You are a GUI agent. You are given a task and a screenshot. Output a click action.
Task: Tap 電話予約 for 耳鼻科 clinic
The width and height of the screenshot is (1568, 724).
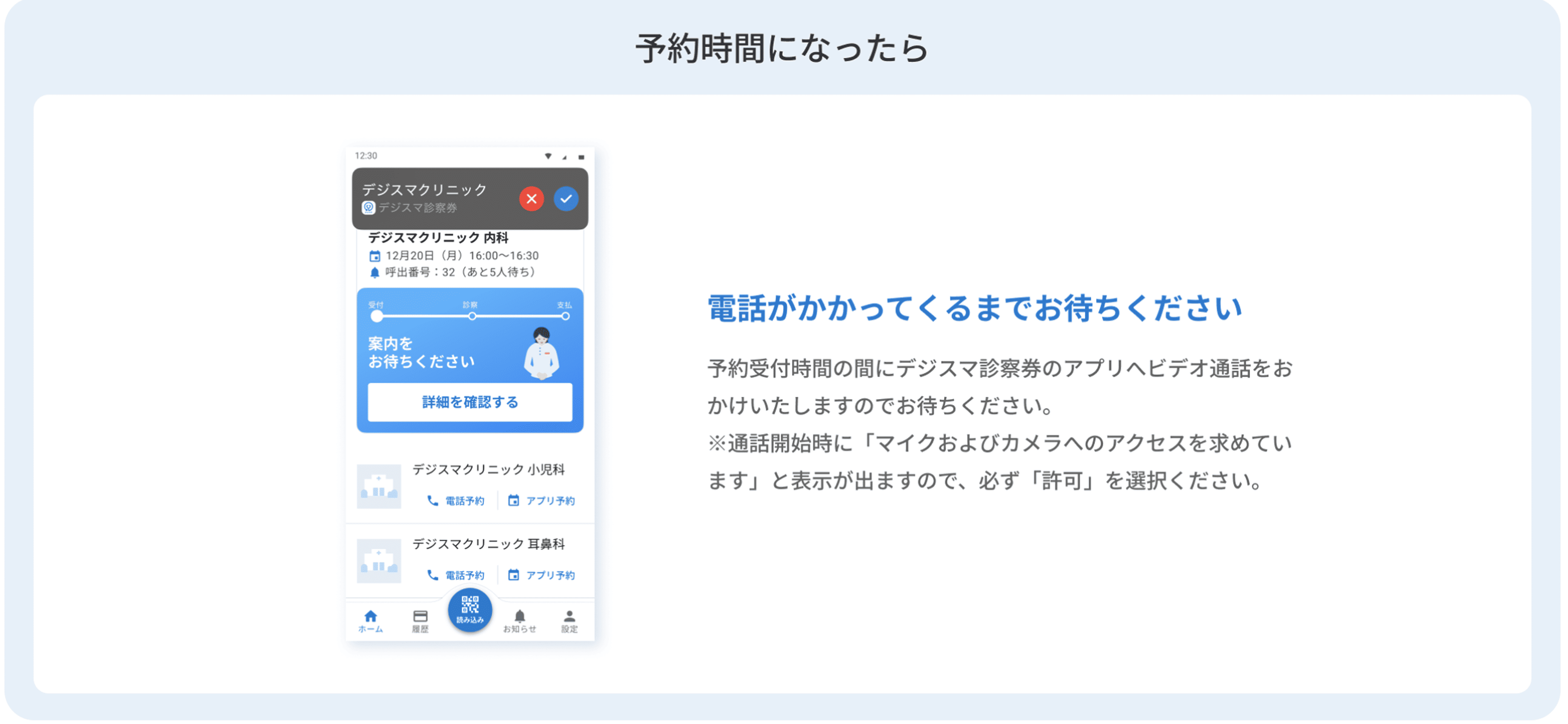pyautogui.click(x=456, y=575)
